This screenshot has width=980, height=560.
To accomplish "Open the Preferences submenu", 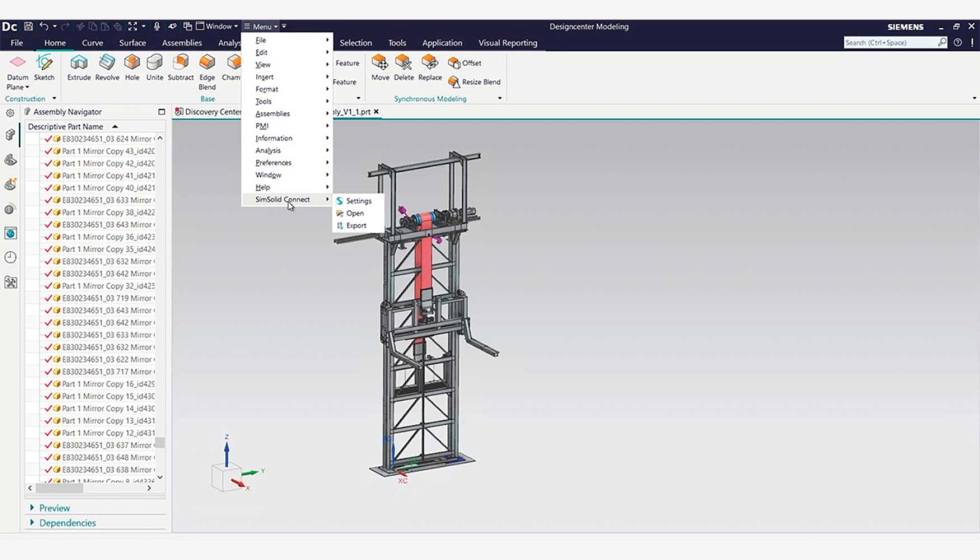I will click(x=288, y=162).
